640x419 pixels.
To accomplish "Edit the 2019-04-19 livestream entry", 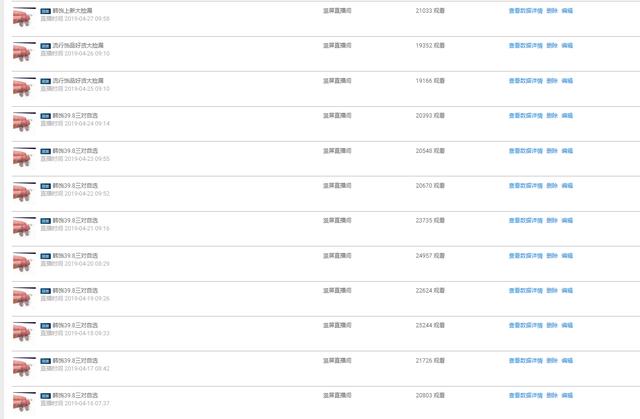I will [567, 290].
